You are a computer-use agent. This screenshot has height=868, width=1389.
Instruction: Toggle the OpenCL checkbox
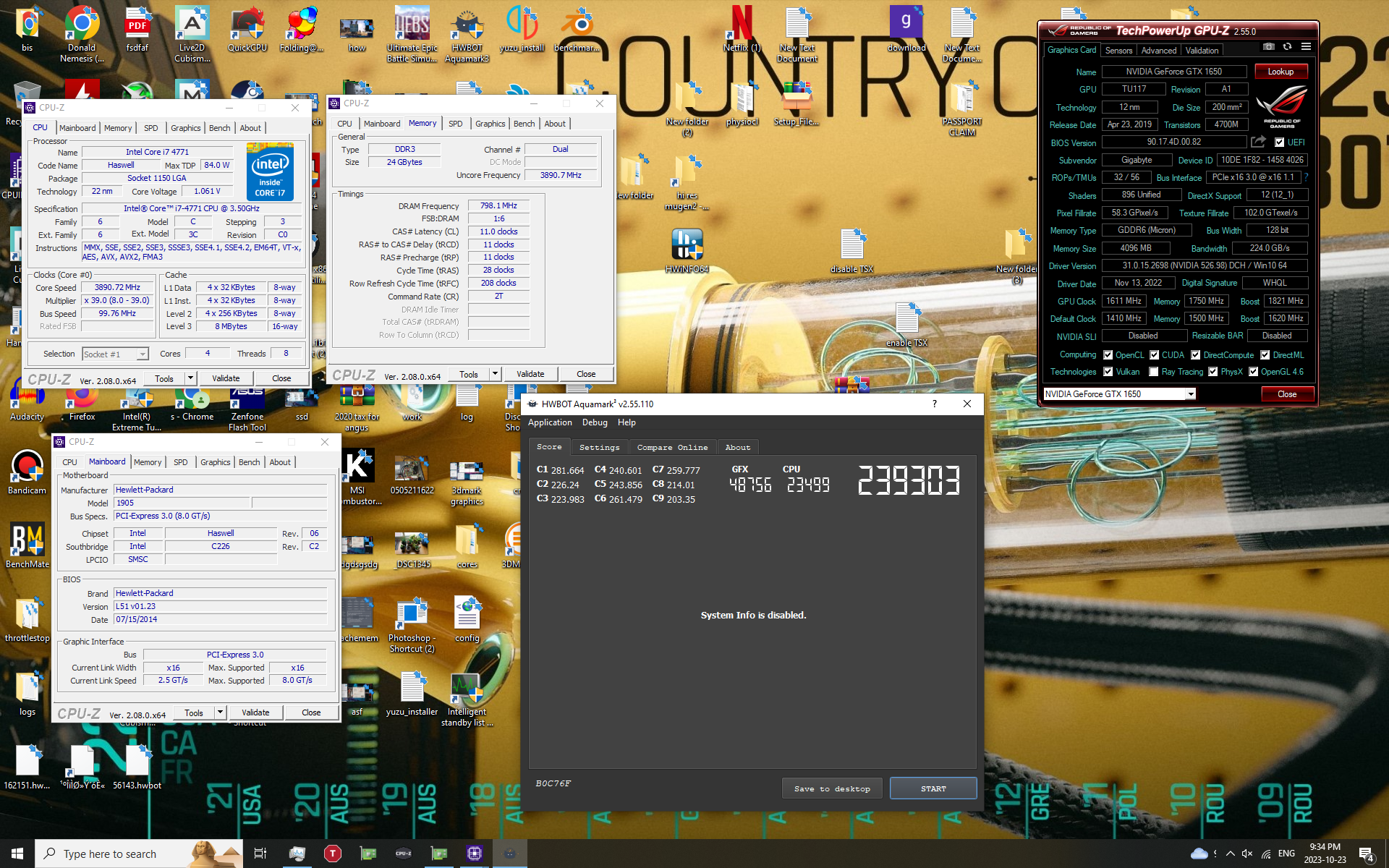tap(1108, 355)
